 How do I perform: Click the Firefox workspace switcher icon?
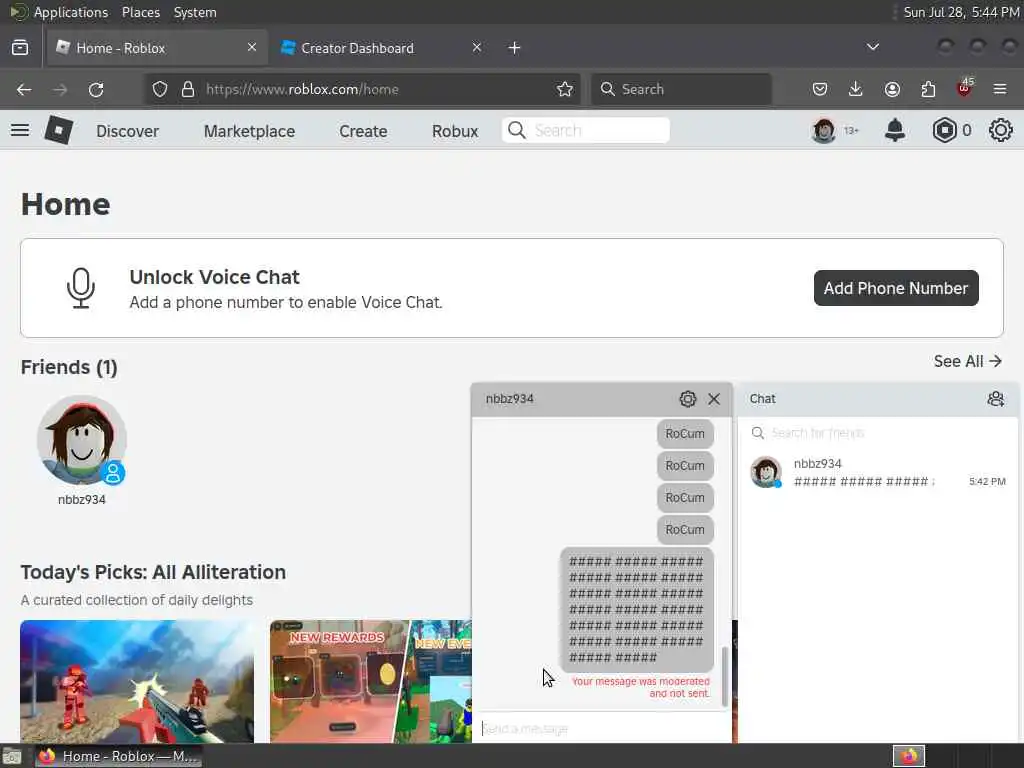click(908, 756)
